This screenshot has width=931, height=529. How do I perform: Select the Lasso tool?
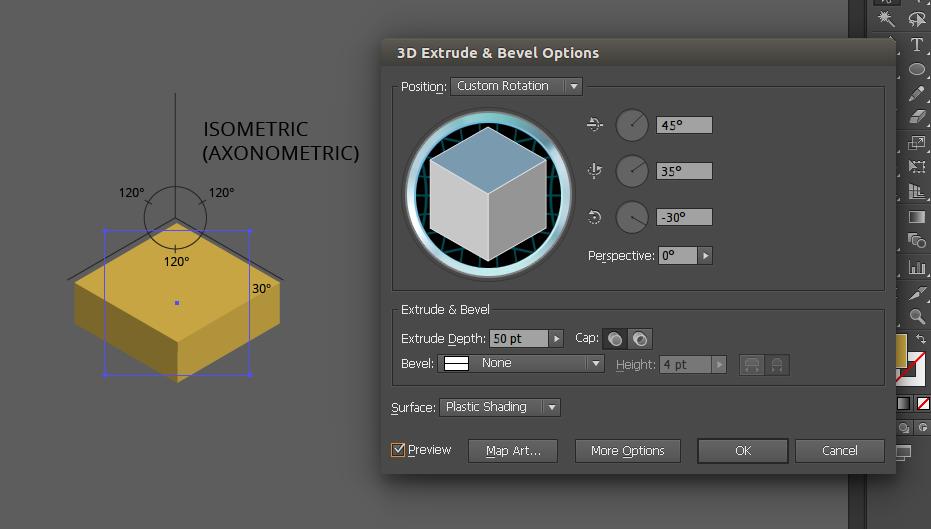coord(917,18)
